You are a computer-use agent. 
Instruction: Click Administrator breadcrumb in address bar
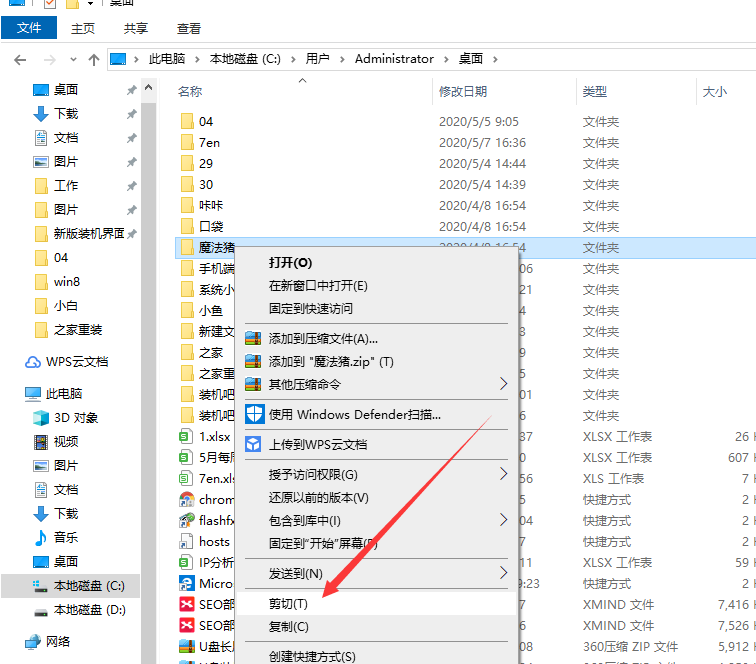tap(394, 59)
